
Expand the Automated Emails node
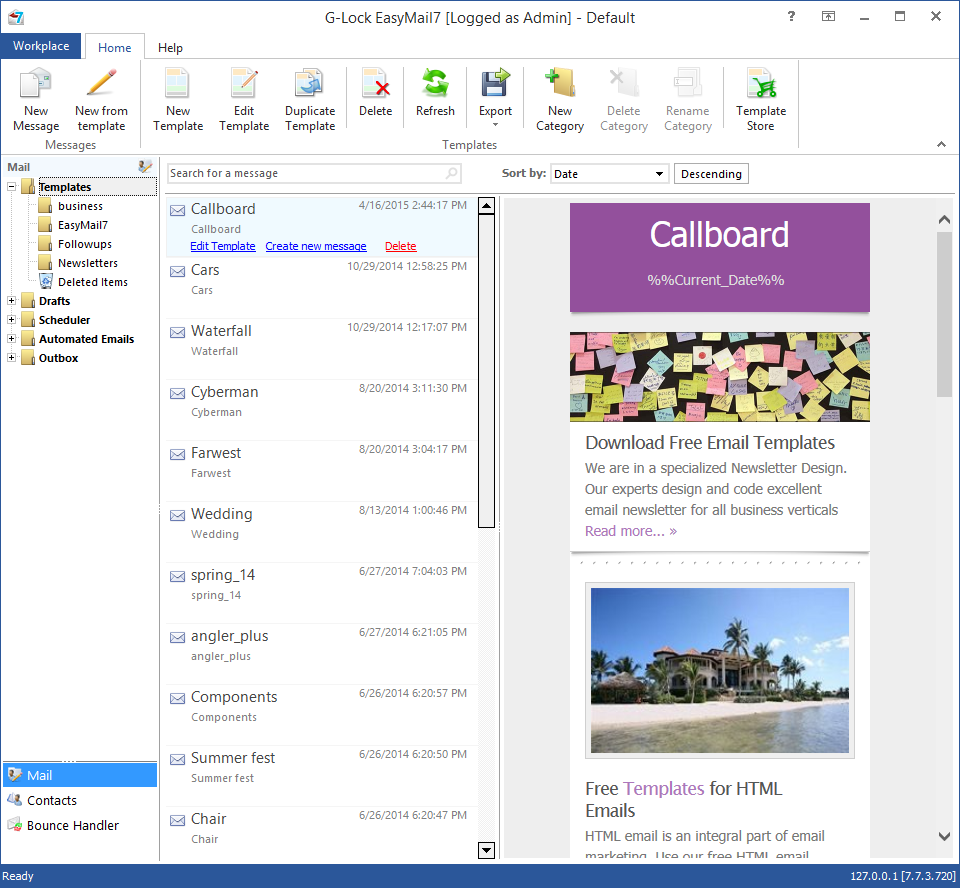pyautogui.click(x=11, y=339)
